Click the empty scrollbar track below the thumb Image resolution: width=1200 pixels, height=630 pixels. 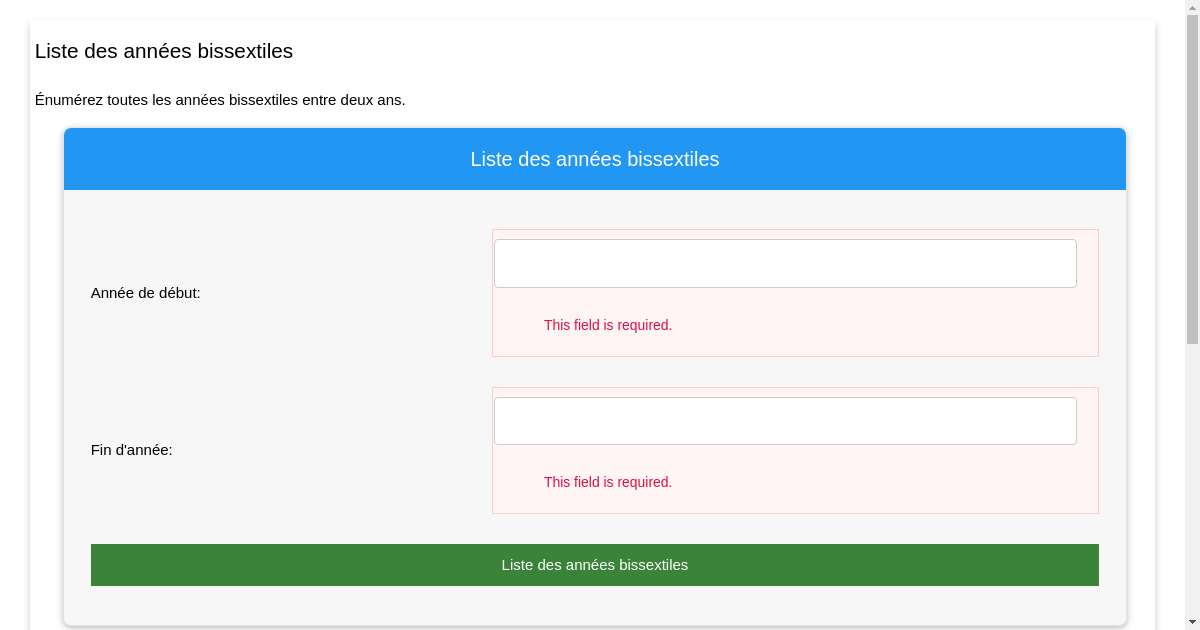(x=1192, y=480)
